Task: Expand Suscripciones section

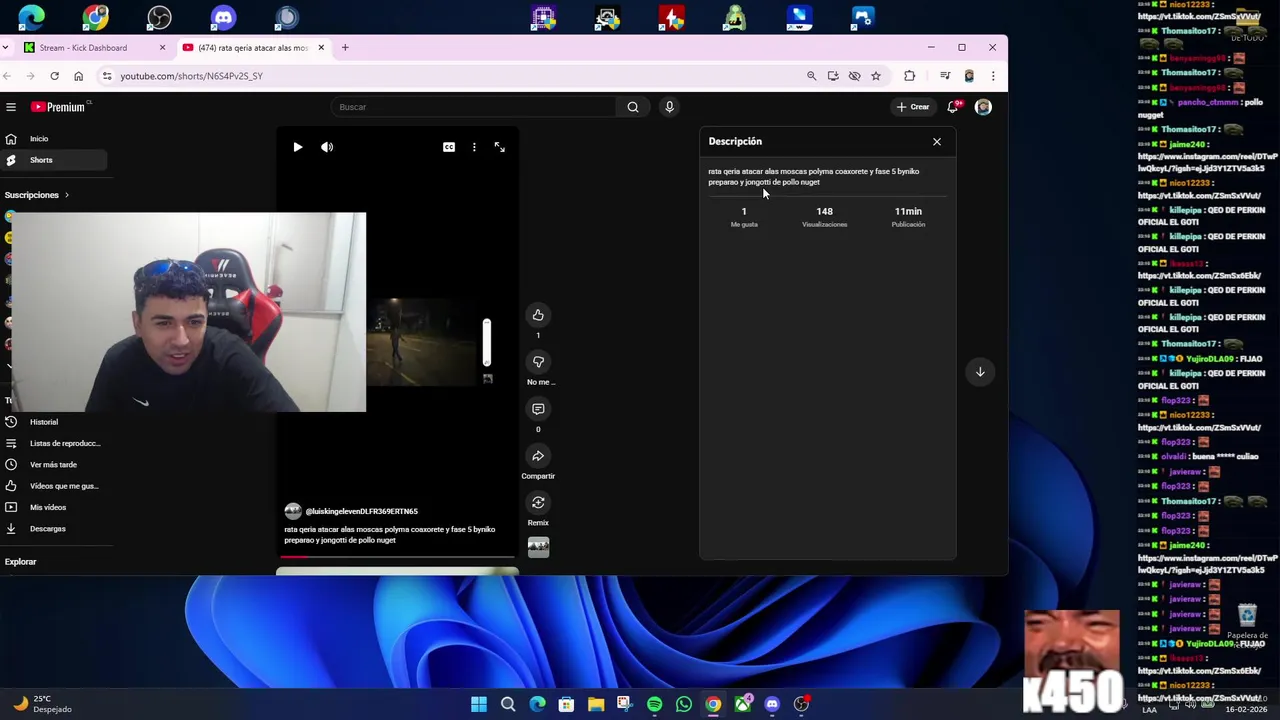Action: [x=37, y=195]
